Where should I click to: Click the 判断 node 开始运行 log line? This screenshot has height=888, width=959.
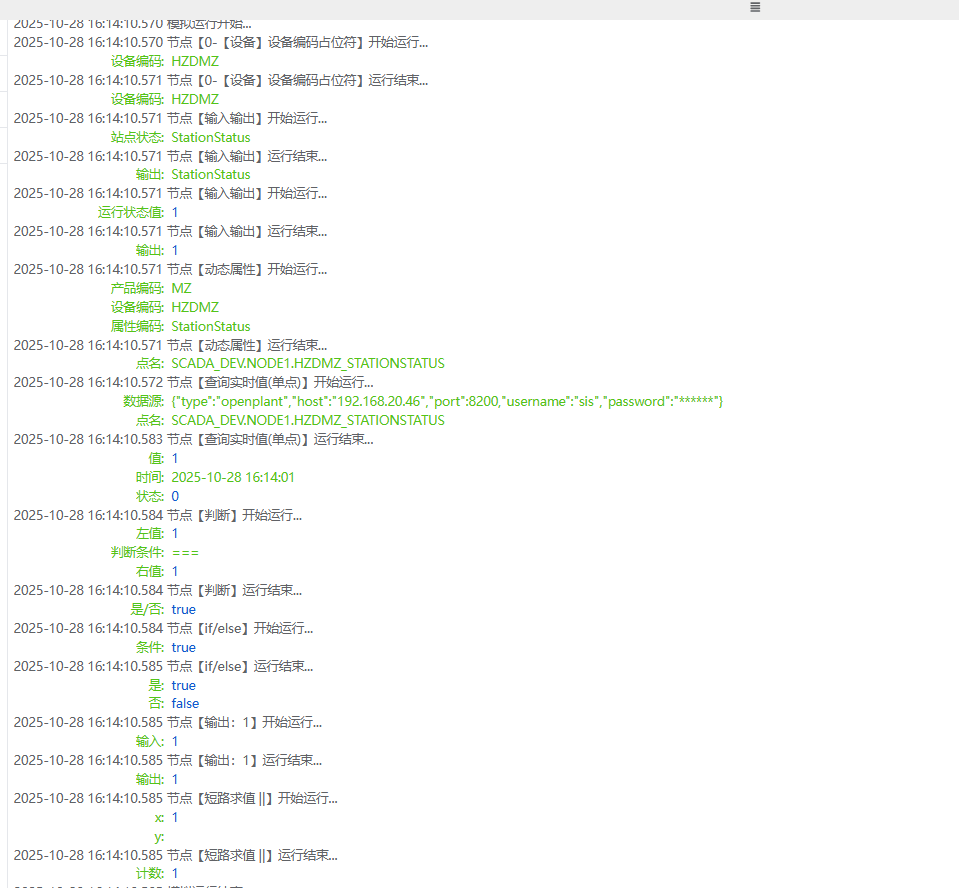(x=157, y=515)
